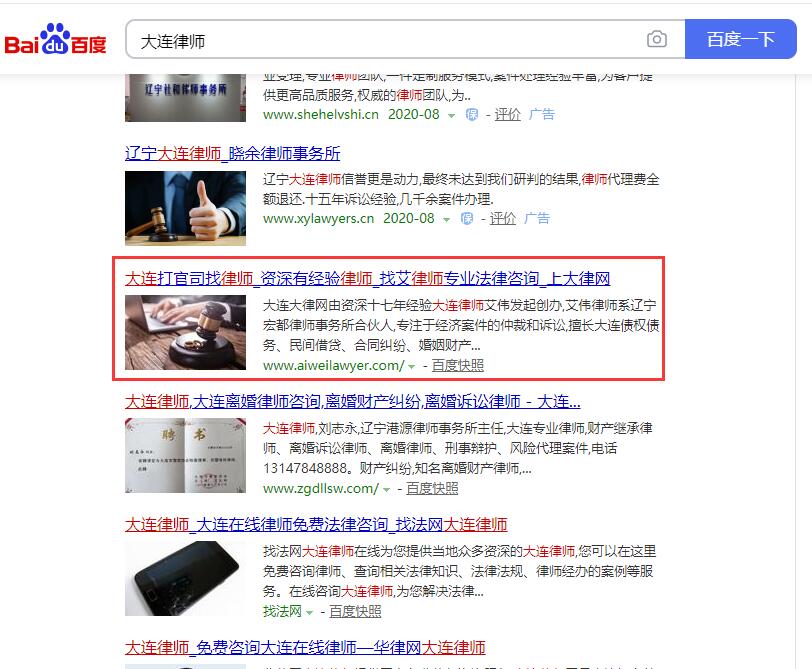Open camera image search icon
Screen dimensions: 812x669
click(657, 39)
